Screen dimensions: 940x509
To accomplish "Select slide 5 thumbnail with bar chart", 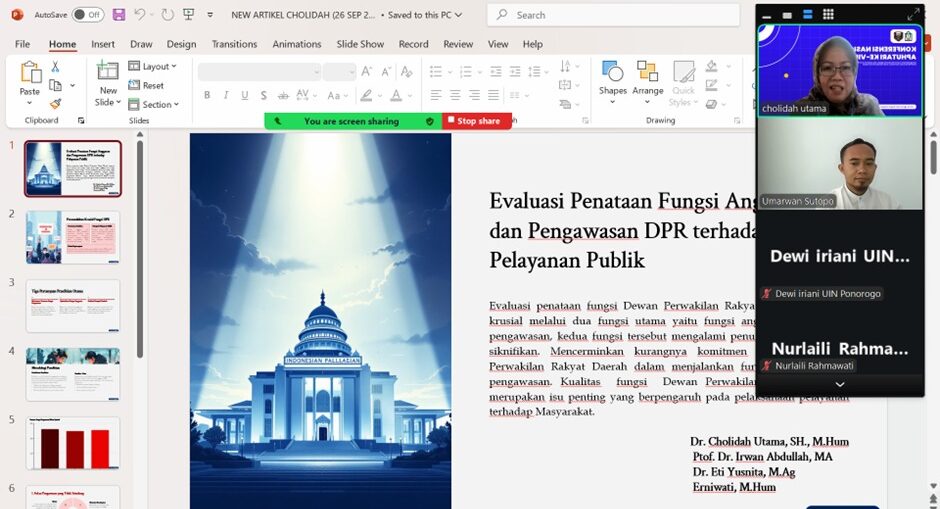I will pyautogui.click(x=73, y=443).
